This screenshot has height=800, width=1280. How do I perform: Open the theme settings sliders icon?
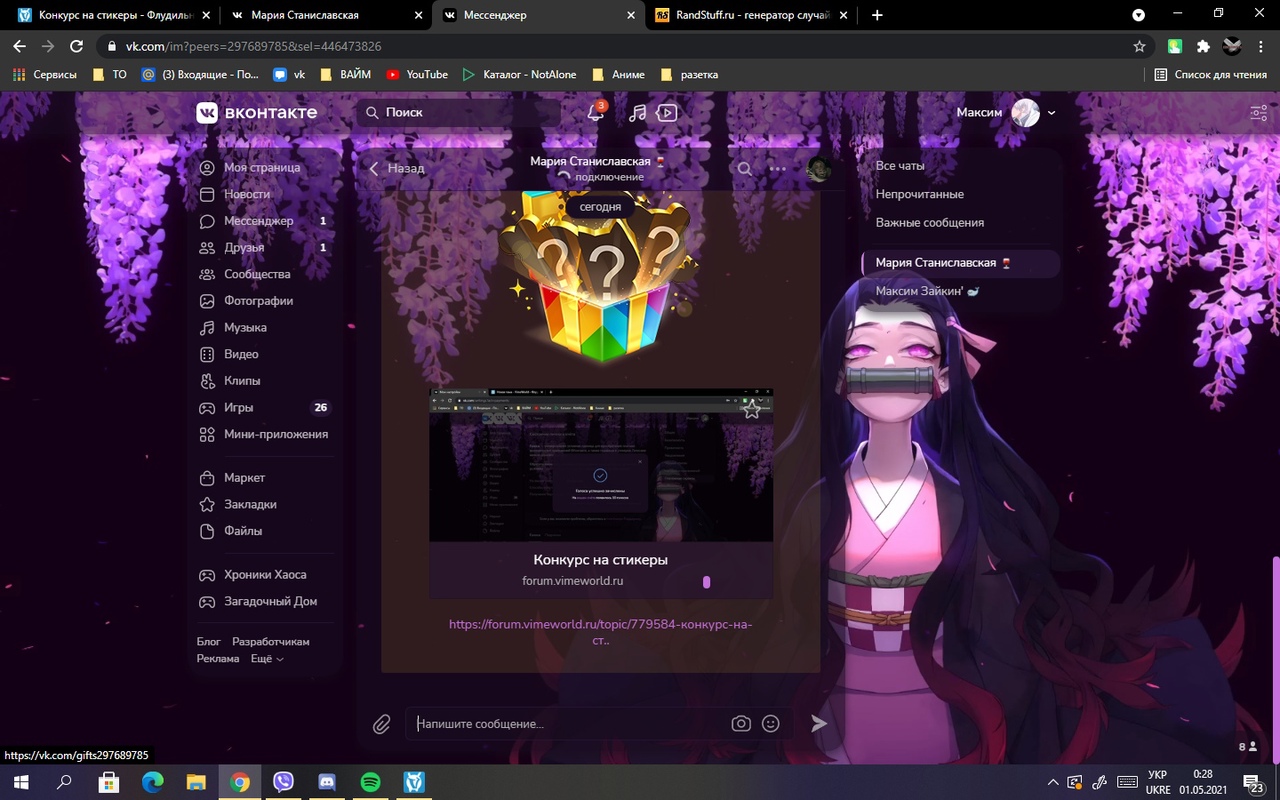[x=1259, y=113]
